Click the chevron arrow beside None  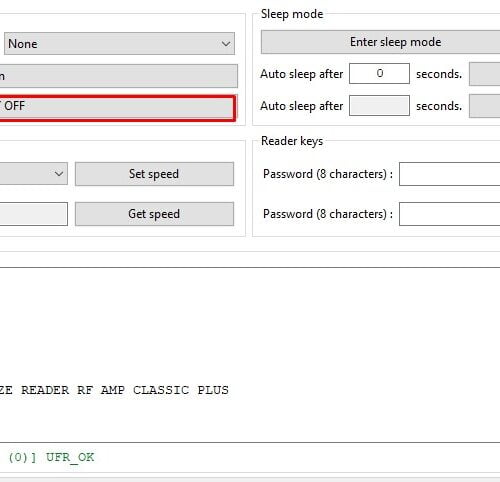tap(226, 44)
